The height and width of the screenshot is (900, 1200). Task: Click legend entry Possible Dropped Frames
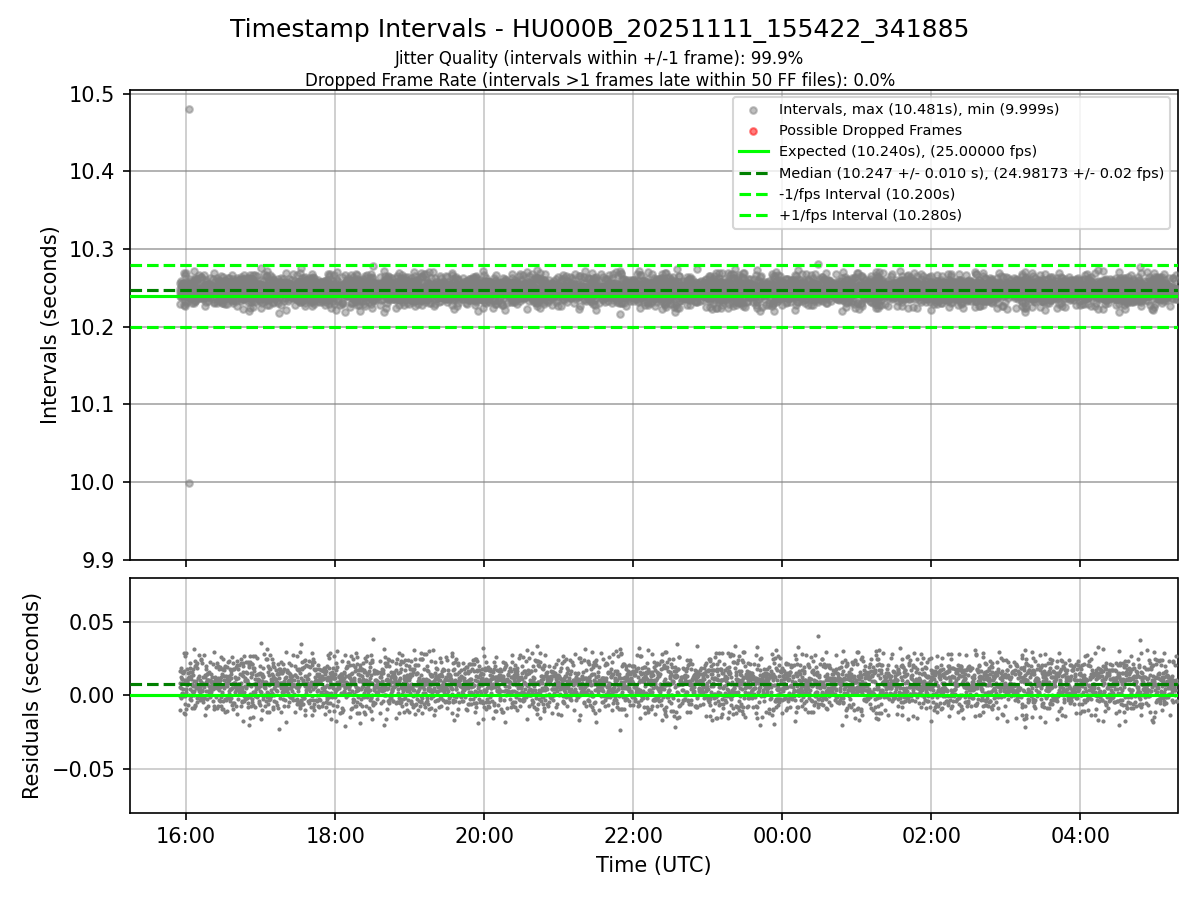coord(870,130)
